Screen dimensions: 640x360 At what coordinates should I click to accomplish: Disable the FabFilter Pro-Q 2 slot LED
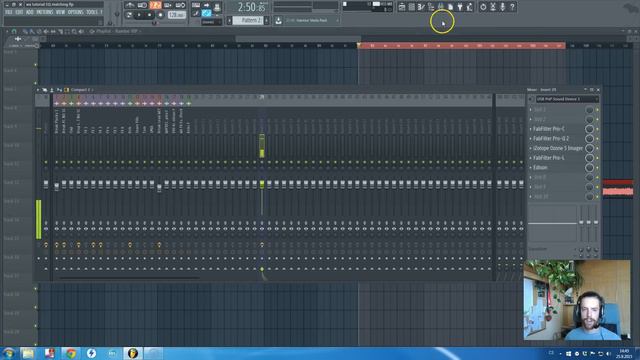click(597, 139)
